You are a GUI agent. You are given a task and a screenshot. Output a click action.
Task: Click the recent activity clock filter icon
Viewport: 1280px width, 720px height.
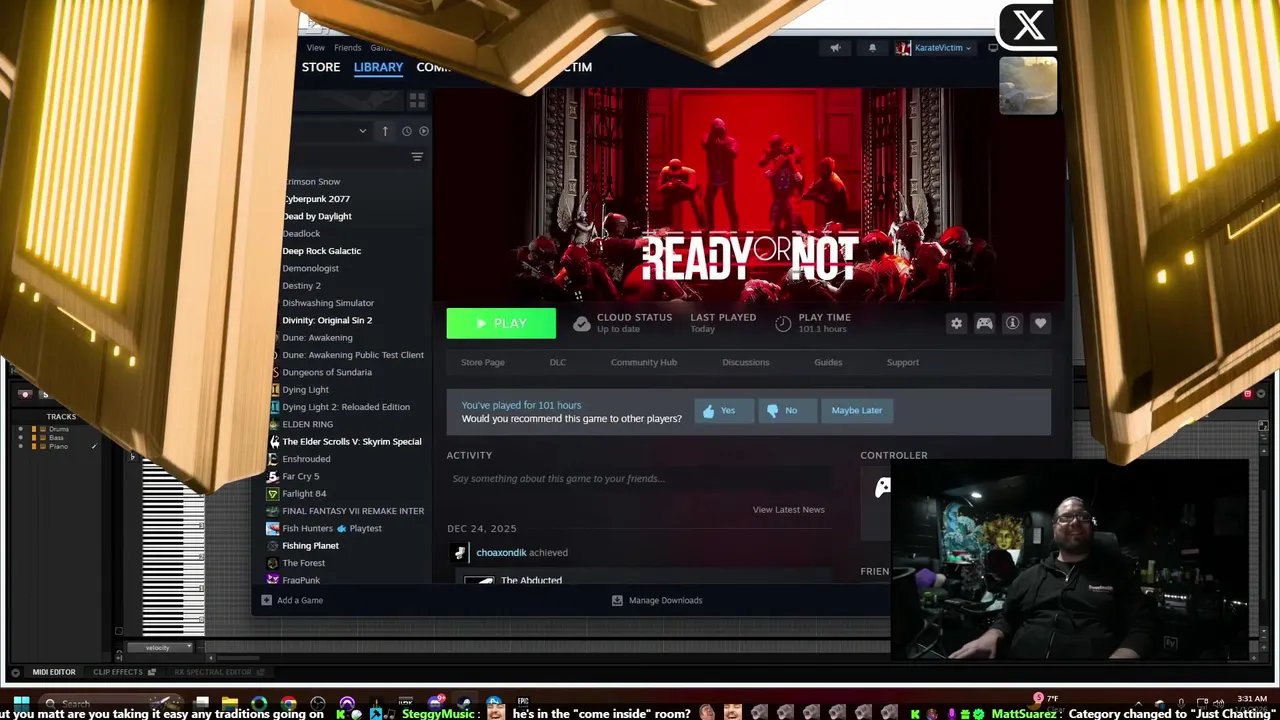tap(406, 131)
